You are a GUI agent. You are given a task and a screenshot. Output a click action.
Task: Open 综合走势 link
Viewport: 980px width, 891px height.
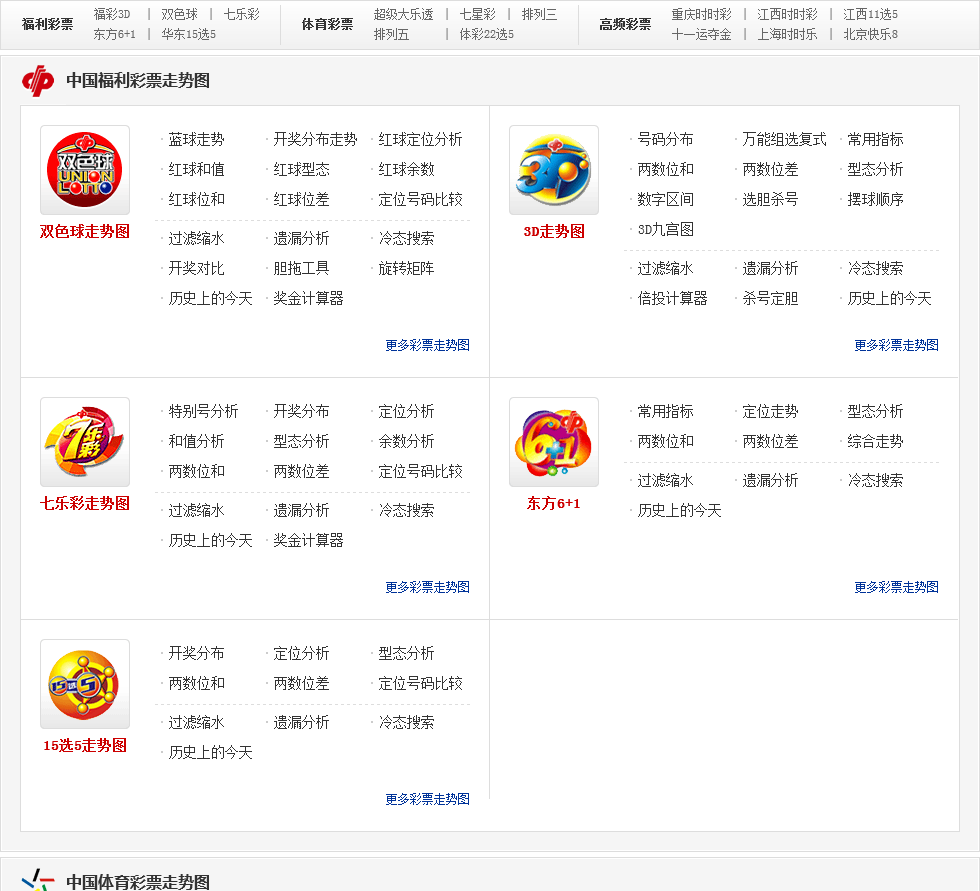(x=875, y=441)
